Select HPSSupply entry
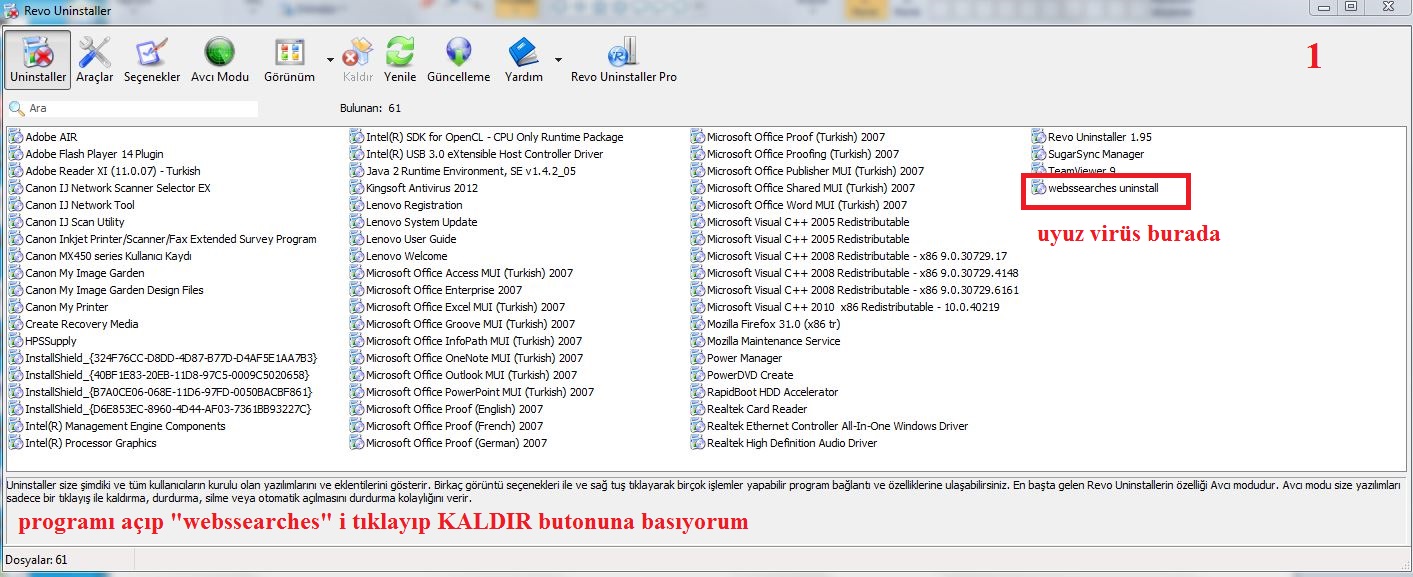1413x577 pixels. 43,341
